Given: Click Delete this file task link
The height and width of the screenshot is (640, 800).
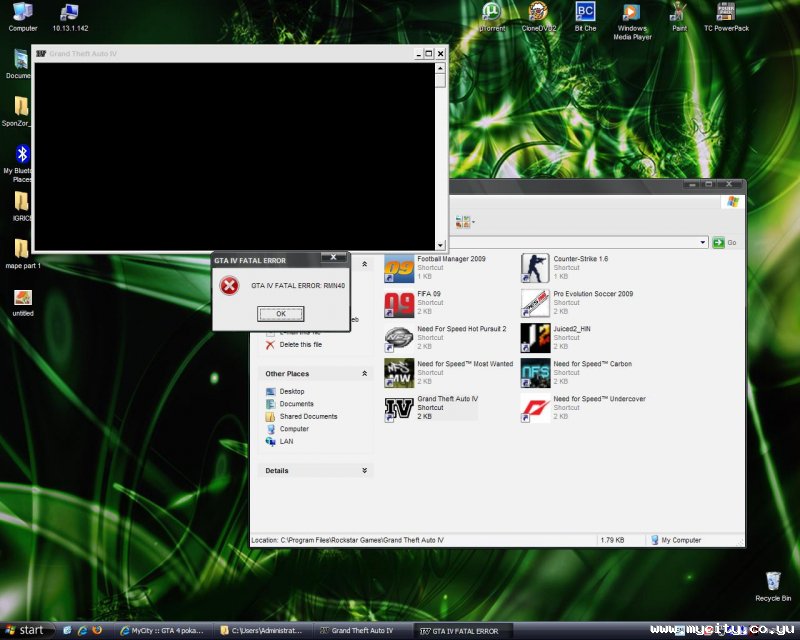Looking at the screenshot, I should [x=300, y=345].
